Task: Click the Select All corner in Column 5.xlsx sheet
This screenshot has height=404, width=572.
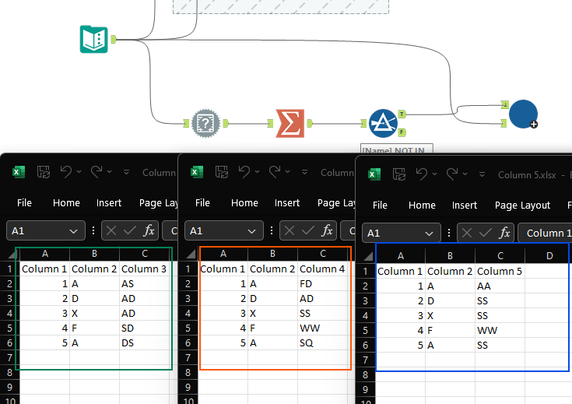Action: point(368,256)
